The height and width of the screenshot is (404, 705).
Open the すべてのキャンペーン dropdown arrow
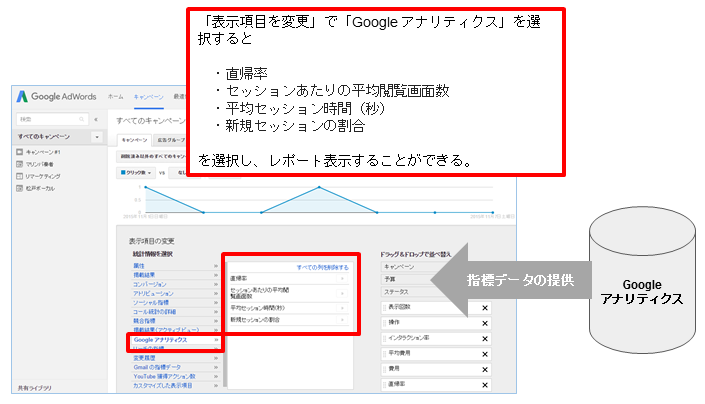pos(96,136)
